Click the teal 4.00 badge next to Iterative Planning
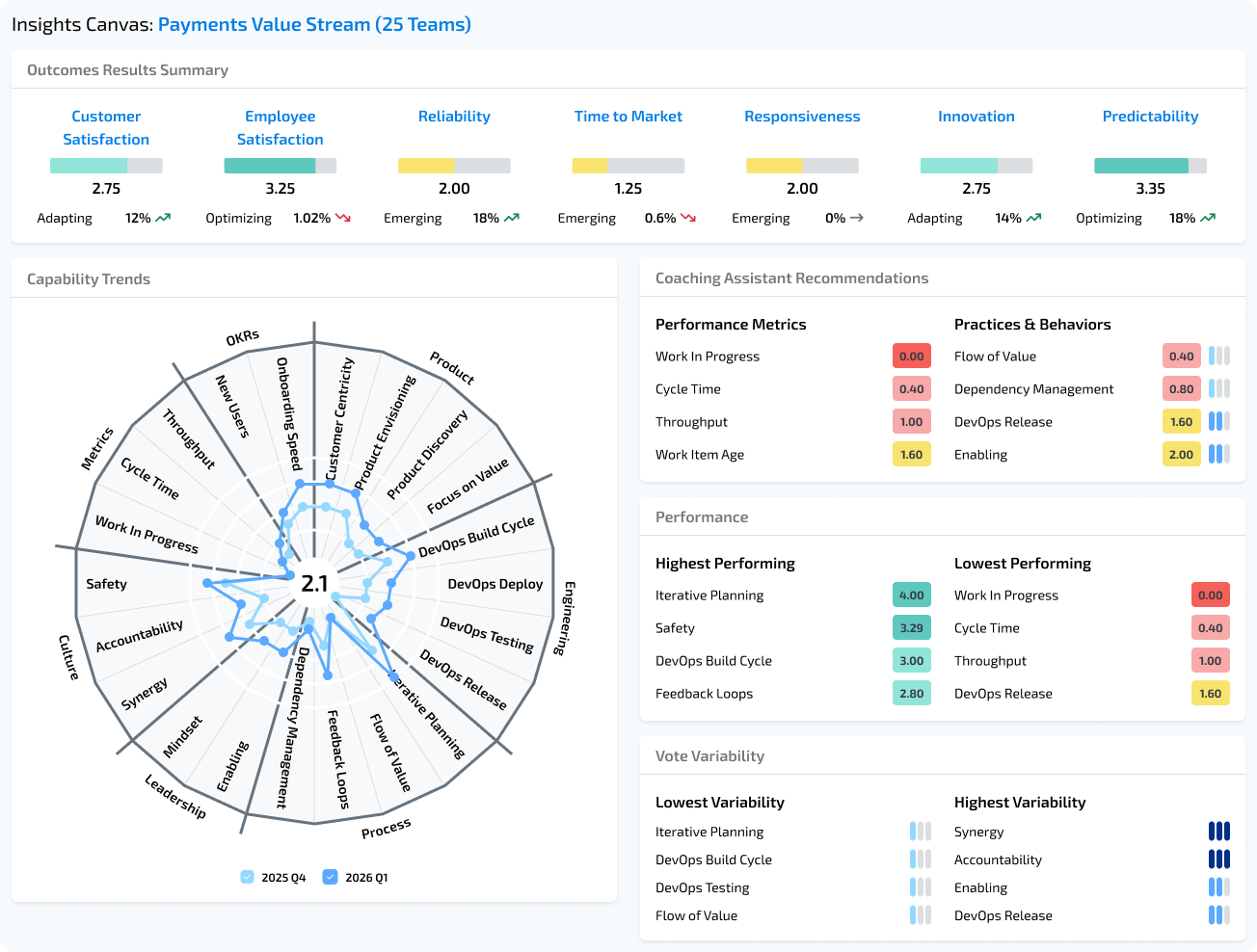 point(911,595)
